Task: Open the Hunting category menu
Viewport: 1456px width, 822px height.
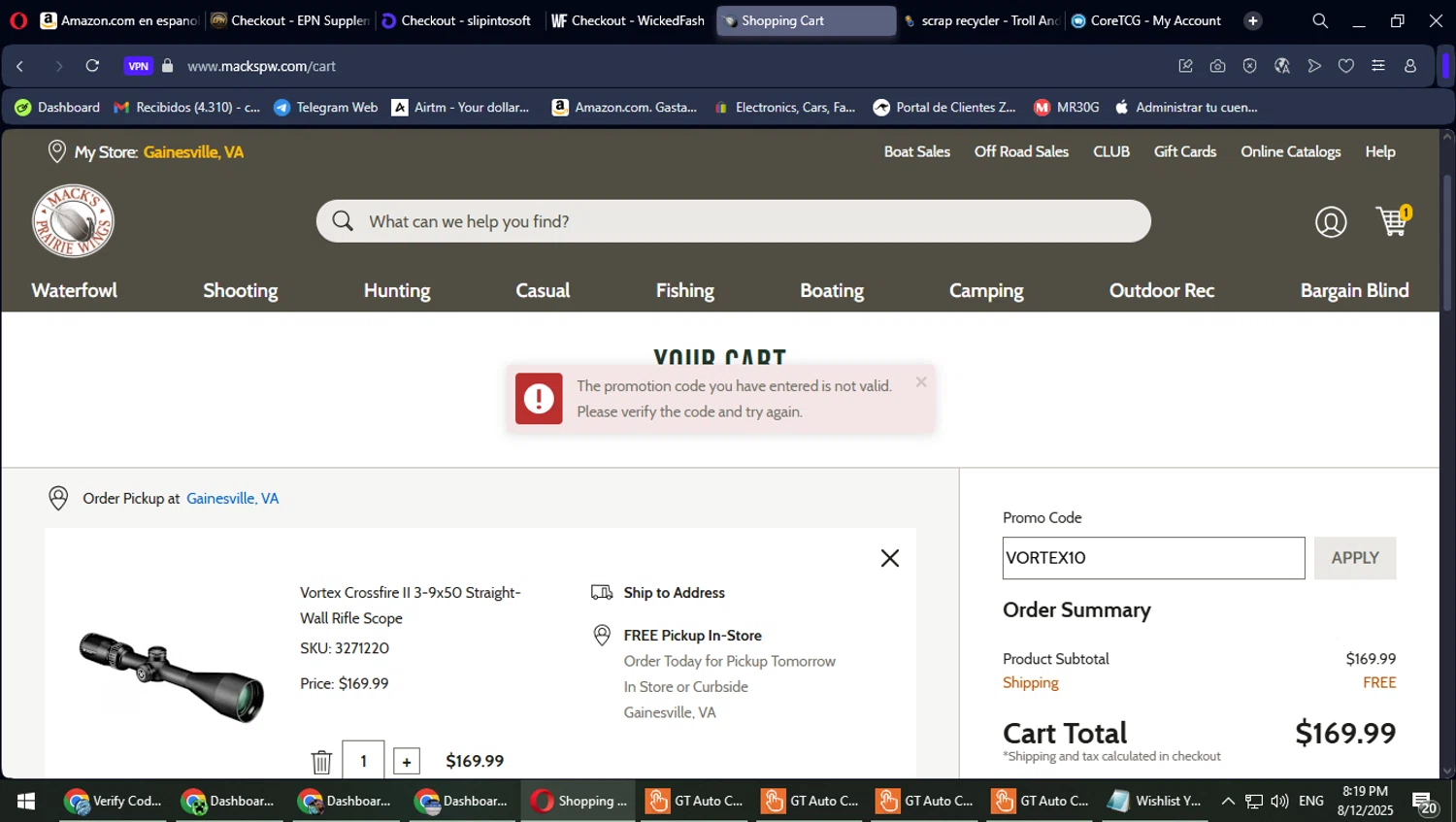Action: (396, 290)
